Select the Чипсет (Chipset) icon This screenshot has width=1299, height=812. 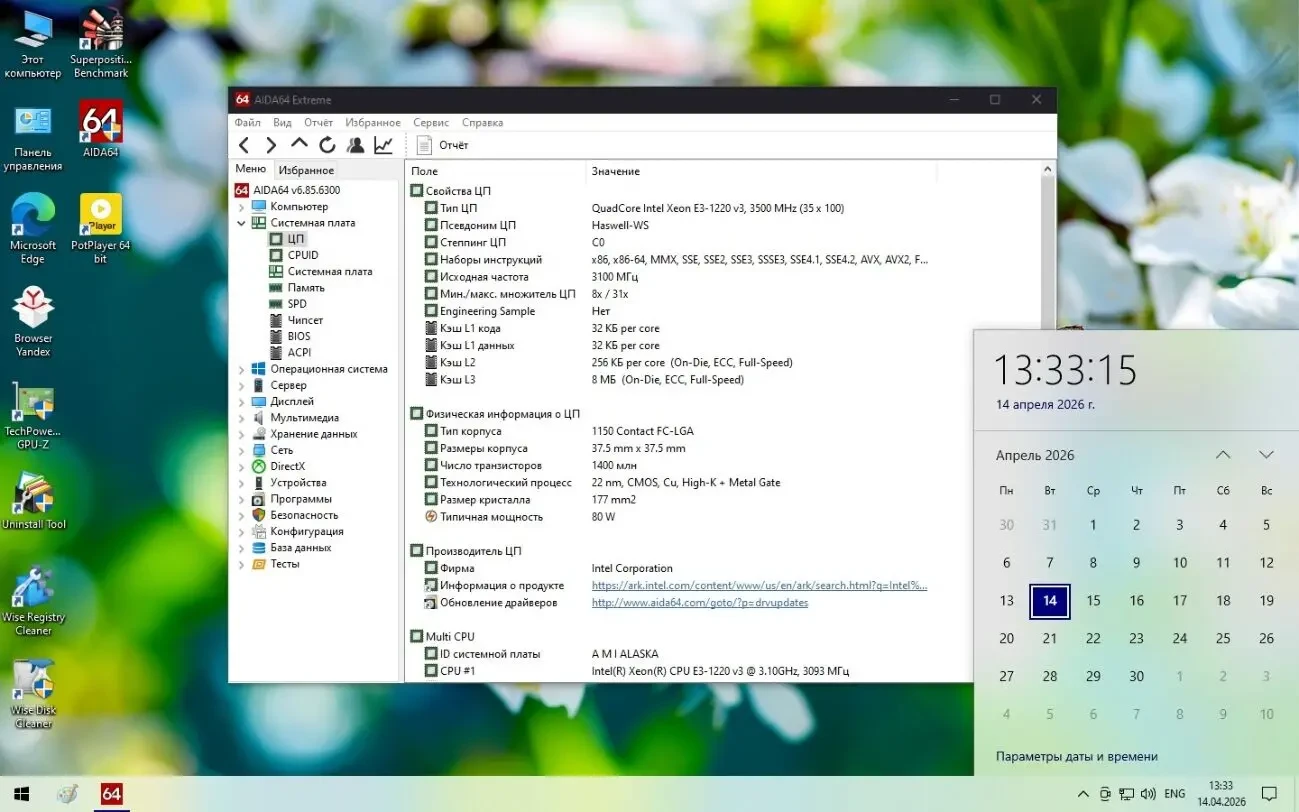coord(278,320)
